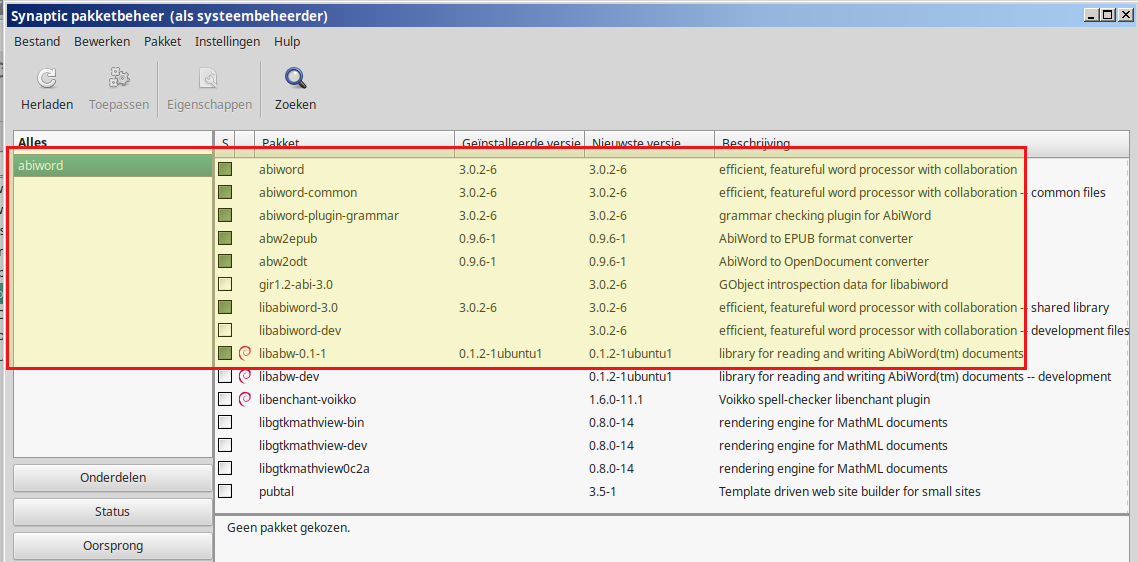Click the Oorsprong filter button
The image size is (1138, 562).
tap(112, 546)
